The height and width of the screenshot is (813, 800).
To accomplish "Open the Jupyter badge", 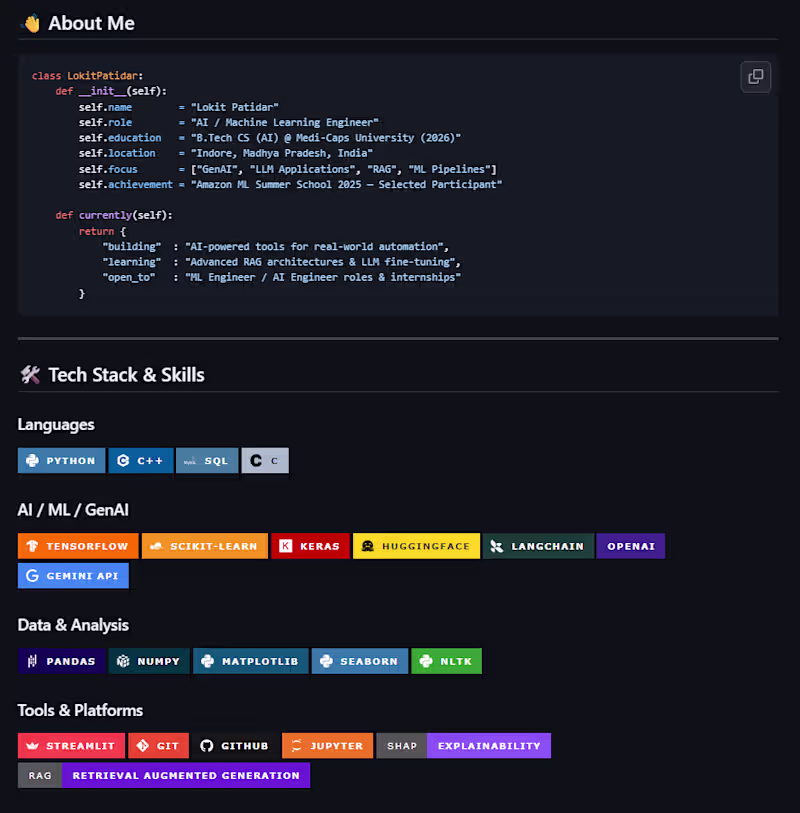I will [327, 746].
